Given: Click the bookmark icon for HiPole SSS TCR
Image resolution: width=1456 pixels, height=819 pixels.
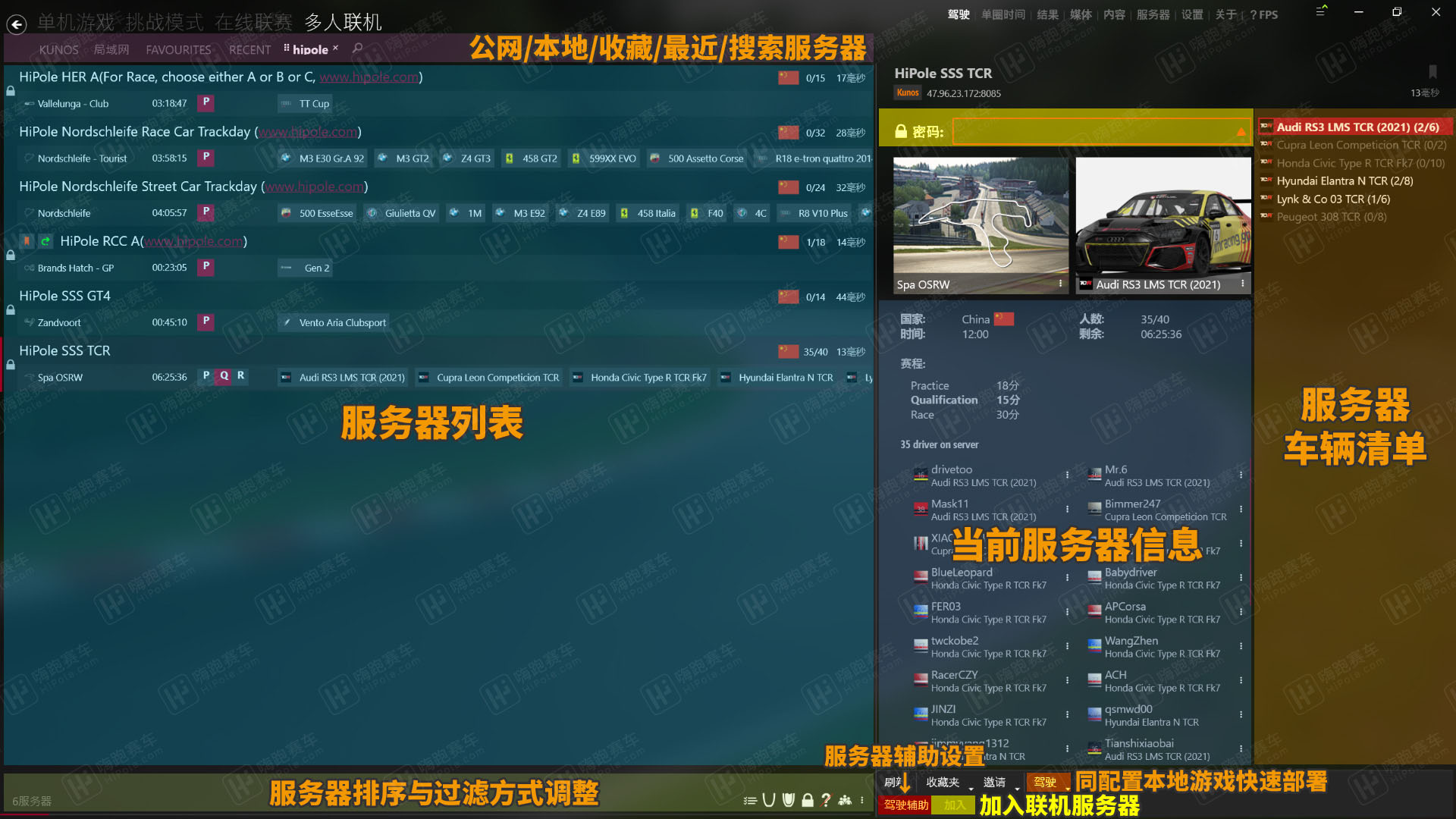Looking at the screenshot, I should click(1432, 72).
